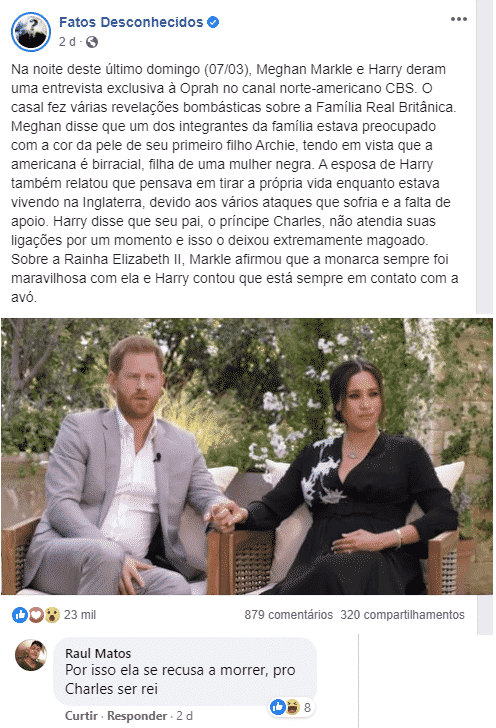Click the Haha reaction on the comment
Viewport: 496px width, 728px height.
(293, 707)
